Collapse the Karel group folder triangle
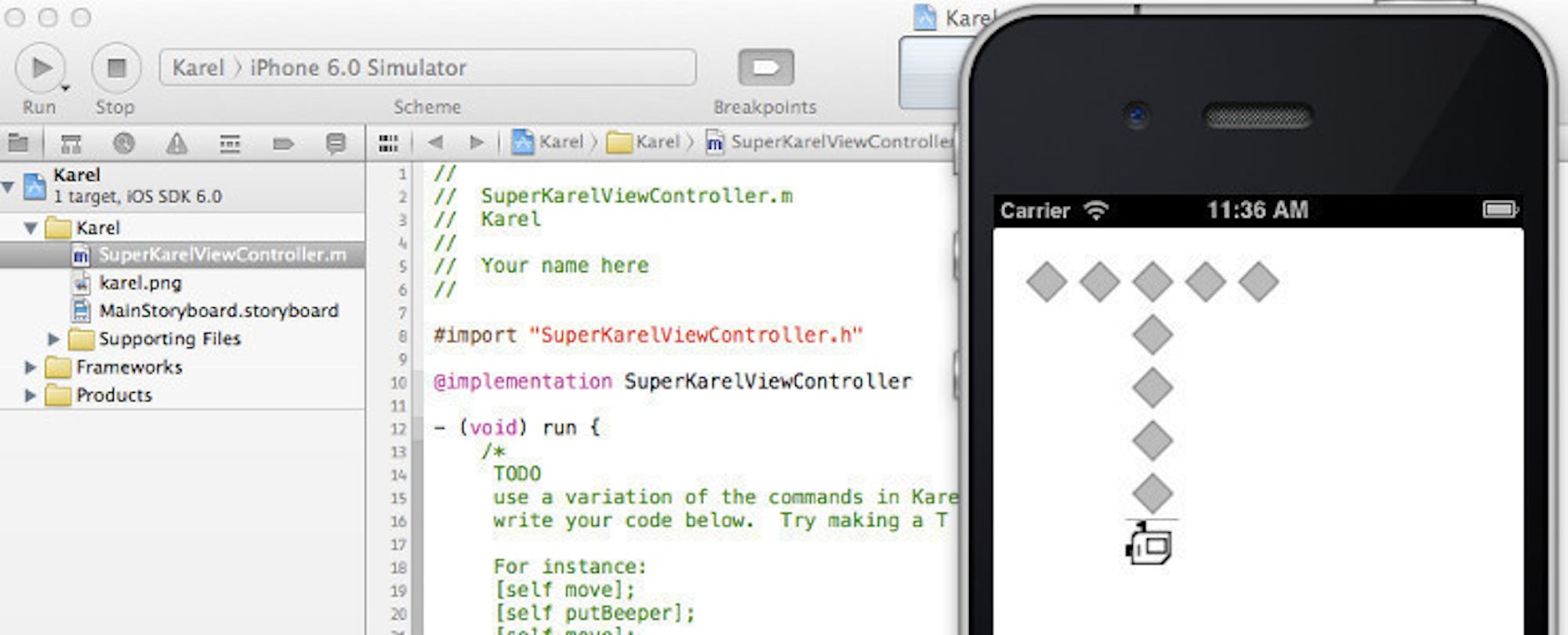1568x635 pixels. click(x=31, y=228)
